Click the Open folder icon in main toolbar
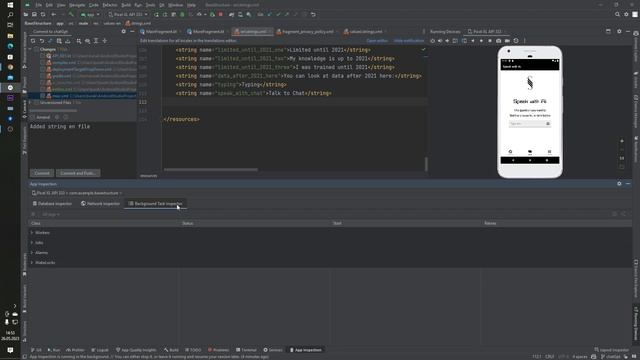Screen dimensions: 640x360 [26, 14]
